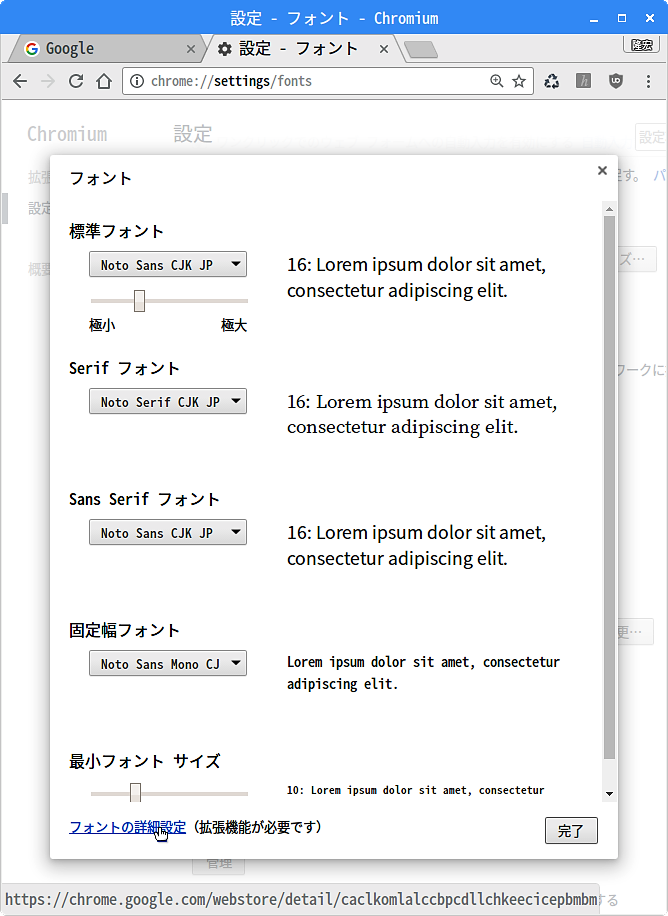Click the italic h extension icon

click(x=583, y=81)
